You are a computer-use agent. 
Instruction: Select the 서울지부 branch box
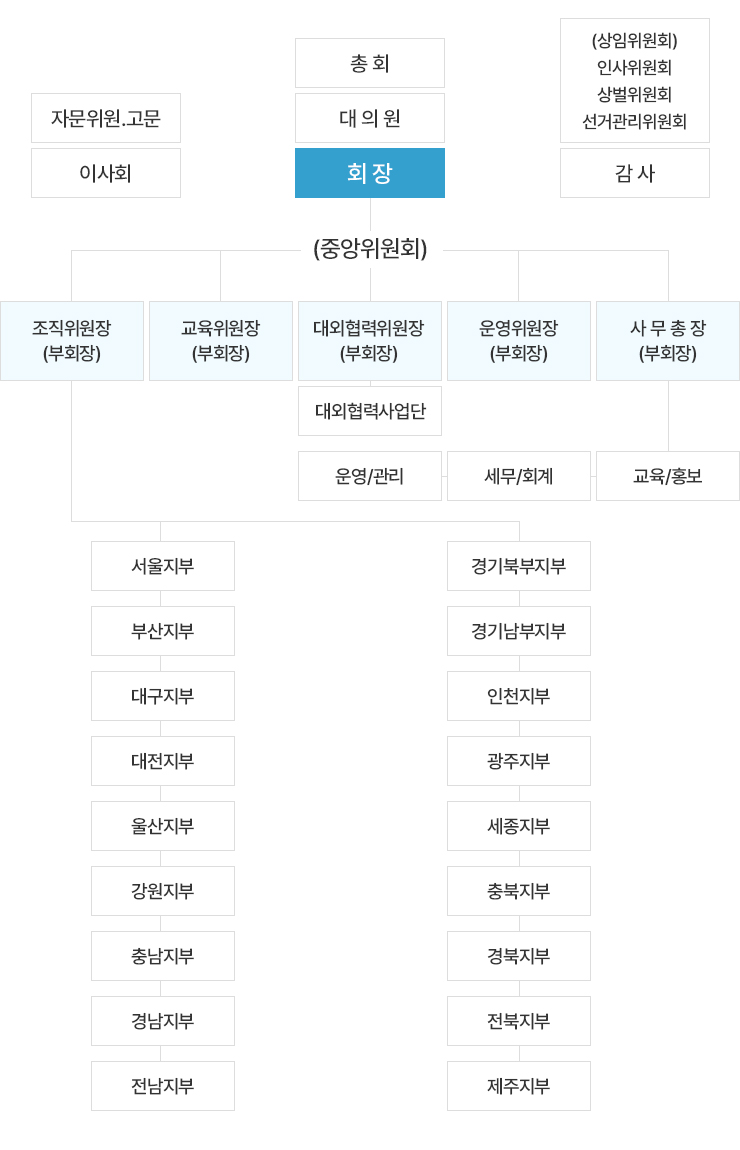point(163,566)
